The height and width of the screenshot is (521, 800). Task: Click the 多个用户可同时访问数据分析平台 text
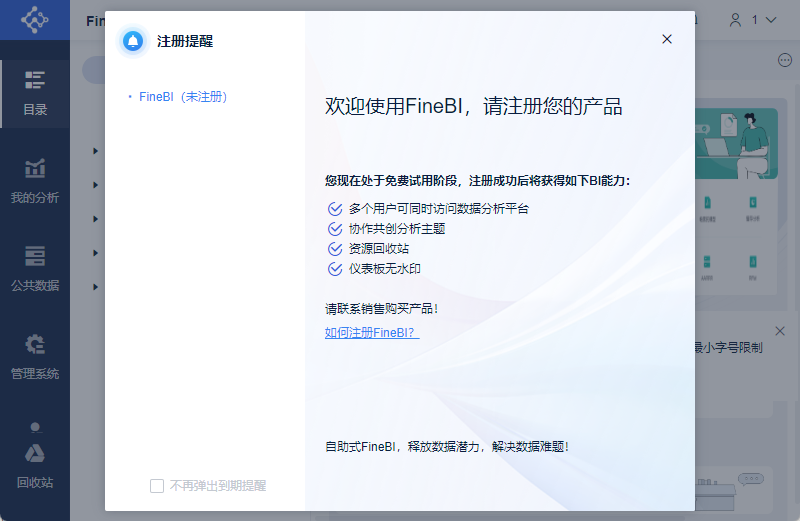point(439,209)
